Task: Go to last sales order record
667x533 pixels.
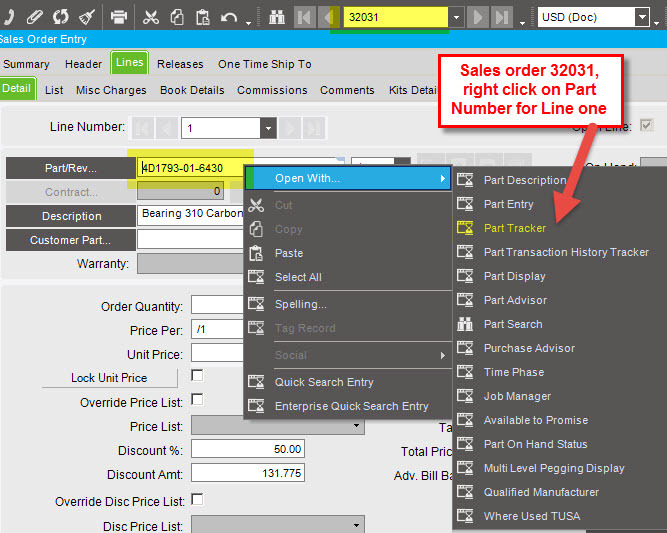Action: coord(502,17)
